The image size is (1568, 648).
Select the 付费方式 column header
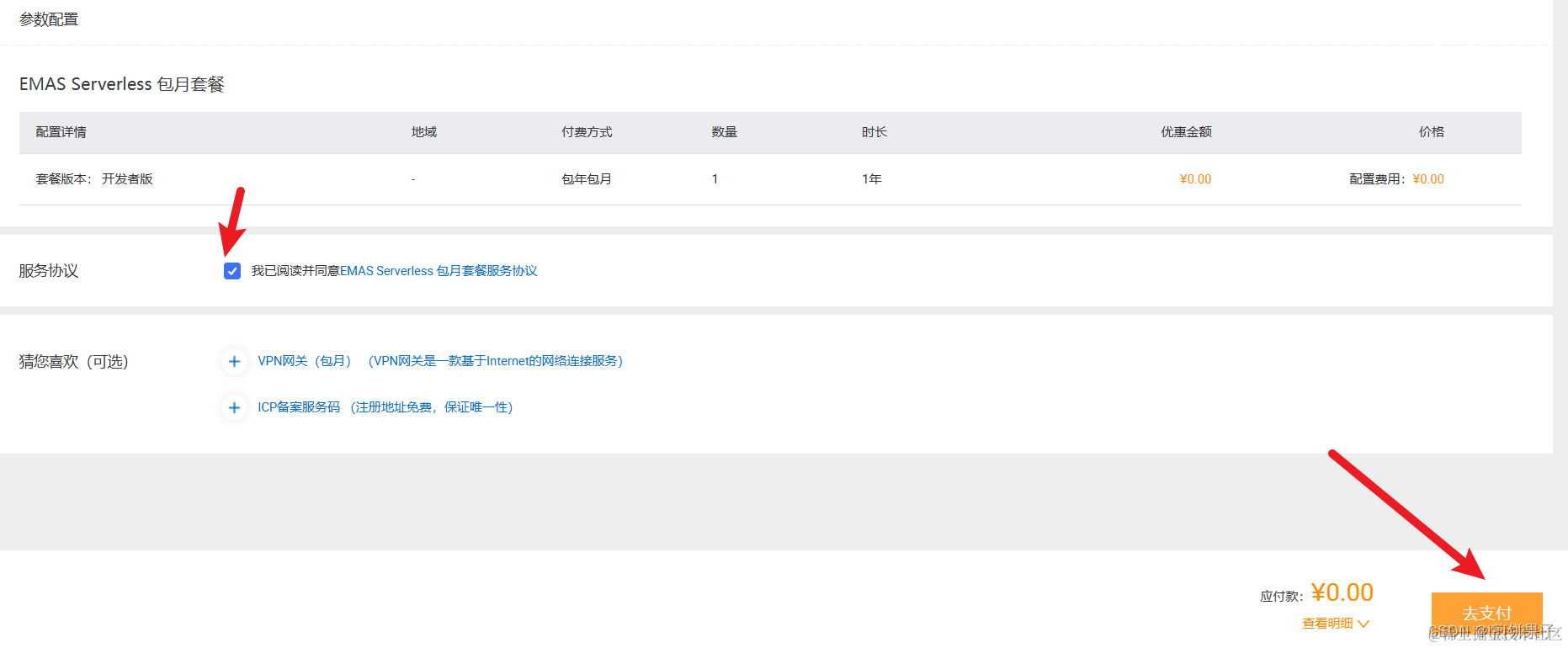(x=587, y=132)
